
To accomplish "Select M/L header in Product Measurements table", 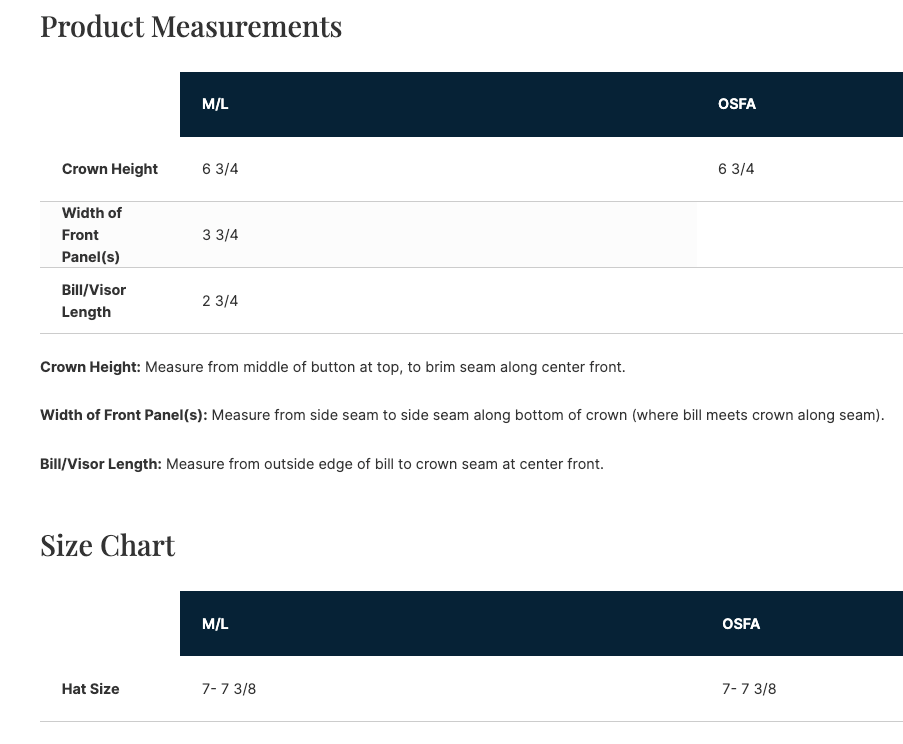I will pos(215,104).
